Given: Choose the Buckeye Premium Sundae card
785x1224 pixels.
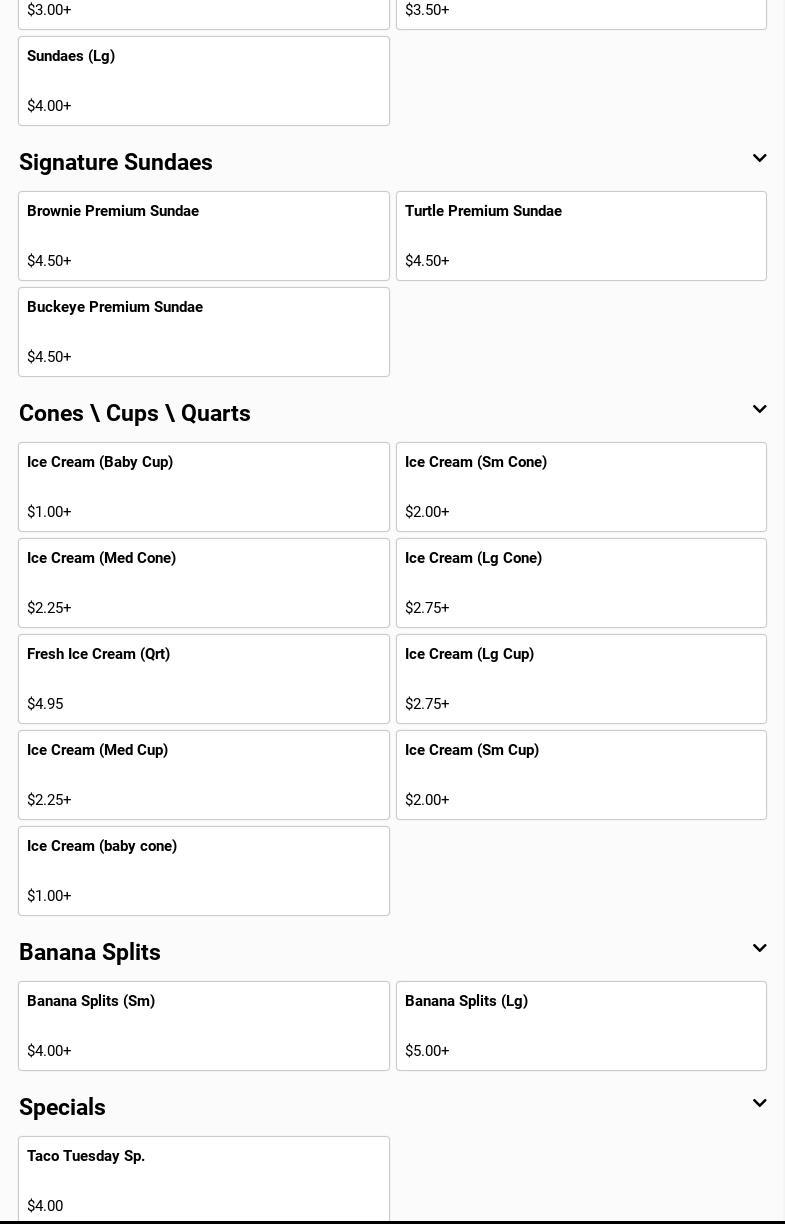Looking at the screenshot, I should click(203, 332).
